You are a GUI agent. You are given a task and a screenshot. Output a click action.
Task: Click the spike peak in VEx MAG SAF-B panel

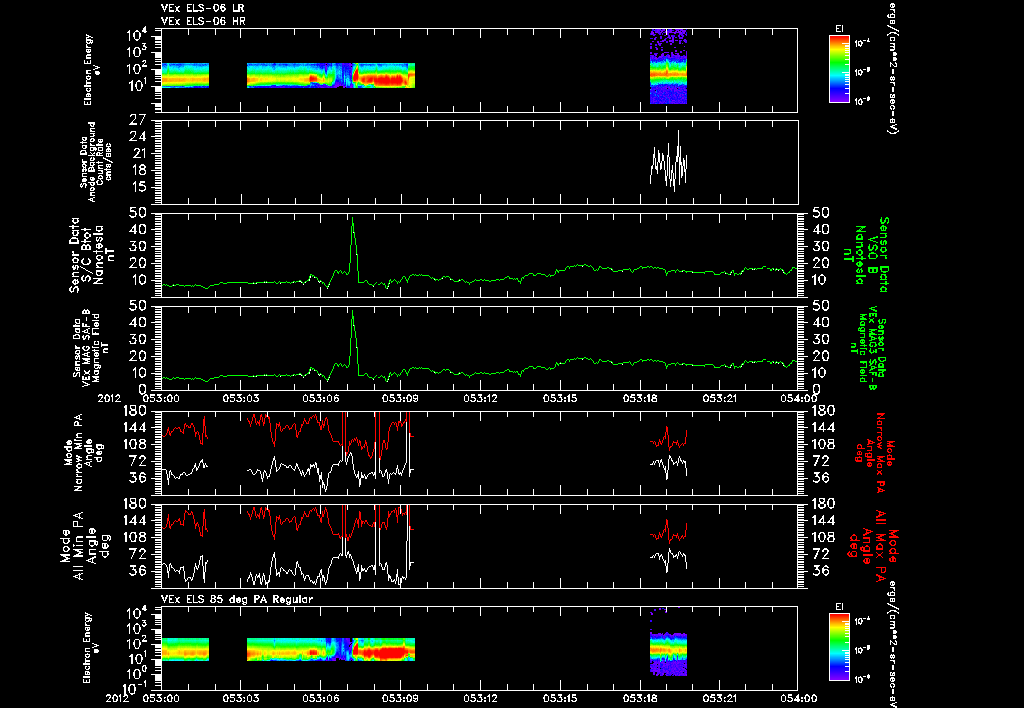[x=353, y=311]
